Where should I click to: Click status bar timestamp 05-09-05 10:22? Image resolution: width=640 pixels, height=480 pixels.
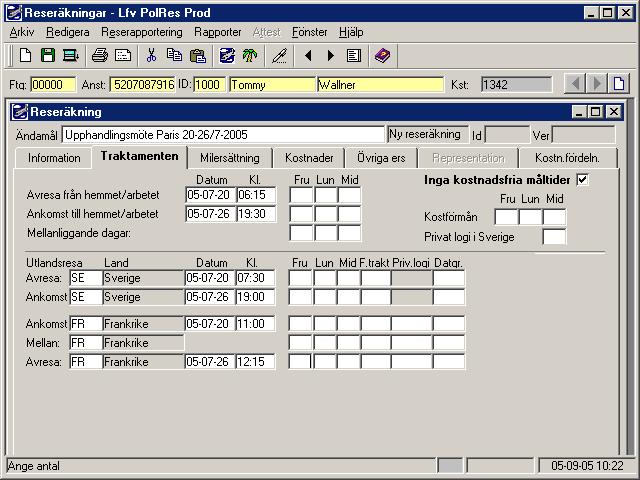[x=587, y=466]
